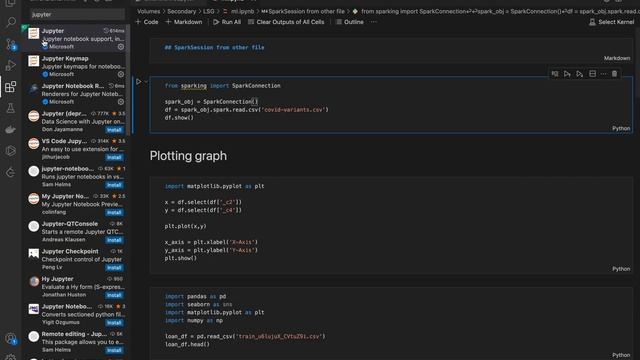Install Jupyter Checkpoint extension
This screenshot has height=360, width=640.
pos(114,268)
